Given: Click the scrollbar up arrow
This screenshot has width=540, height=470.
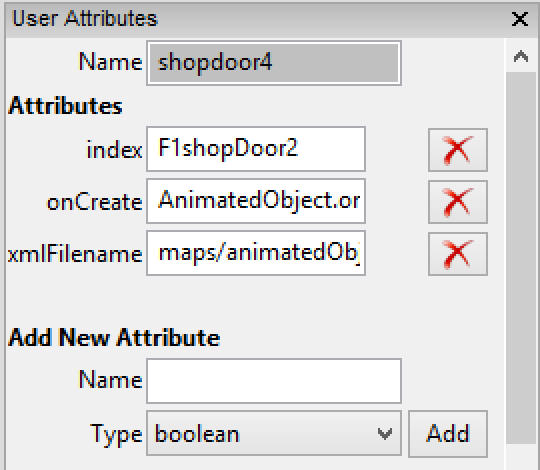Looking at the screenshot, I should click(x=521, y=56).
